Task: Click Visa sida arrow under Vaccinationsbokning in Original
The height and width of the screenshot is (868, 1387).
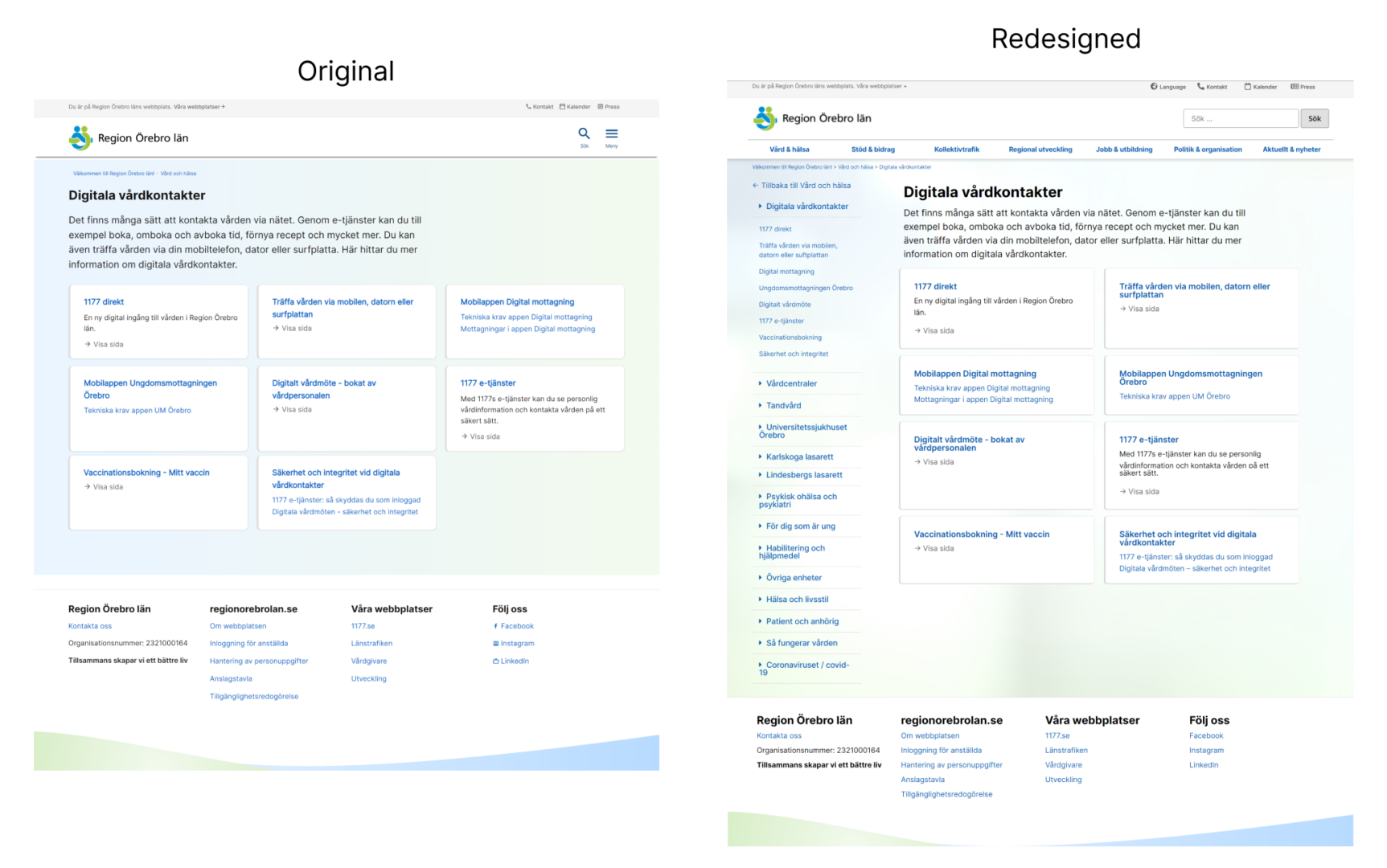Action: coord(87,486)
